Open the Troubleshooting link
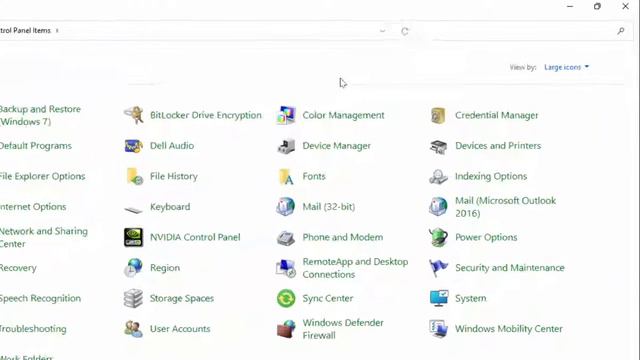 pyautogui.click(x=33, y=329)
